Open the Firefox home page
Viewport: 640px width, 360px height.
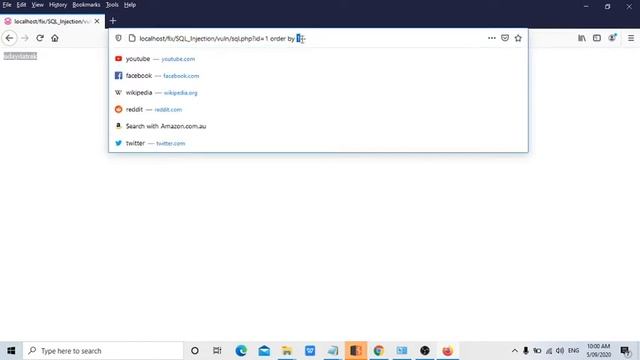(55, 38)
